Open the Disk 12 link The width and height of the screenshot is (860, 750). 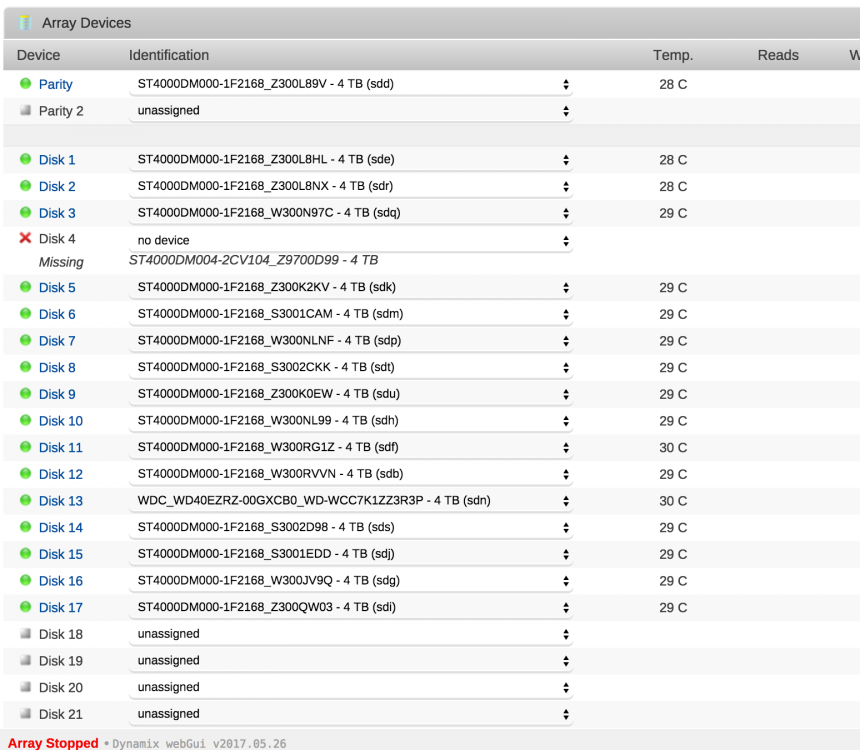(61, 474)
